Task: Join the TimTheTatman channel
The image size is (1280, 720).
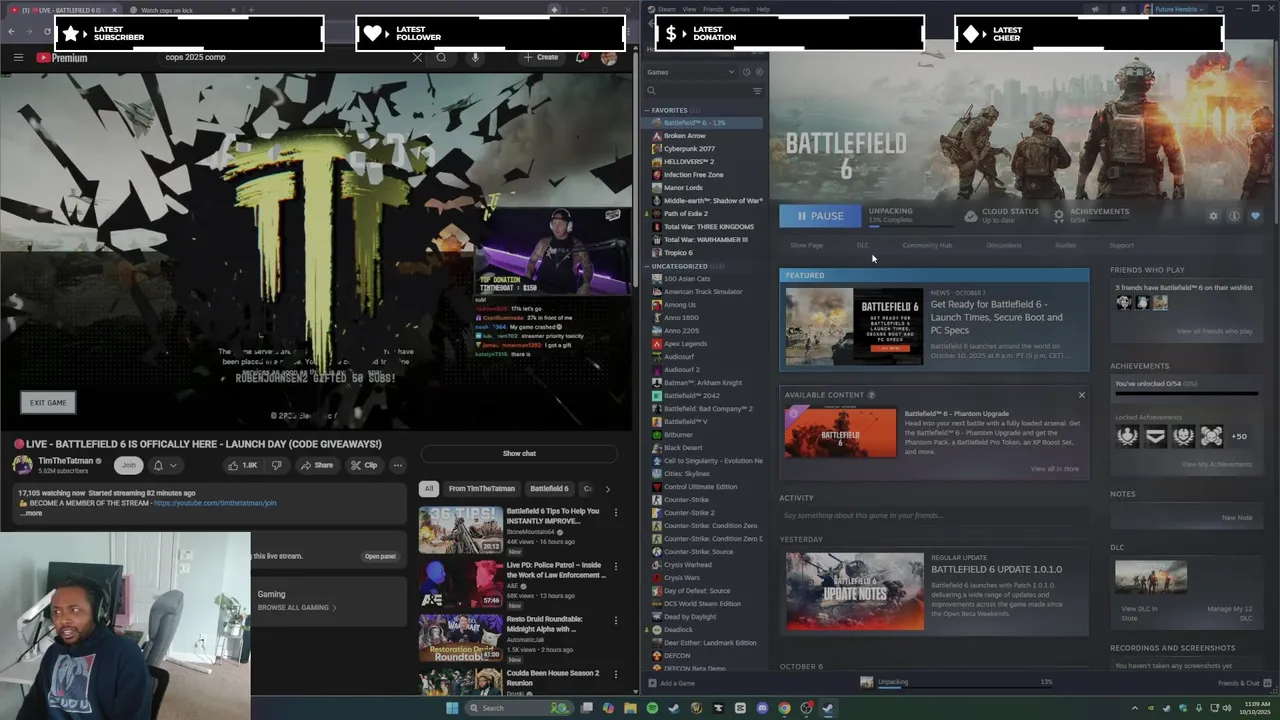Action: click(x=128, y=465)
